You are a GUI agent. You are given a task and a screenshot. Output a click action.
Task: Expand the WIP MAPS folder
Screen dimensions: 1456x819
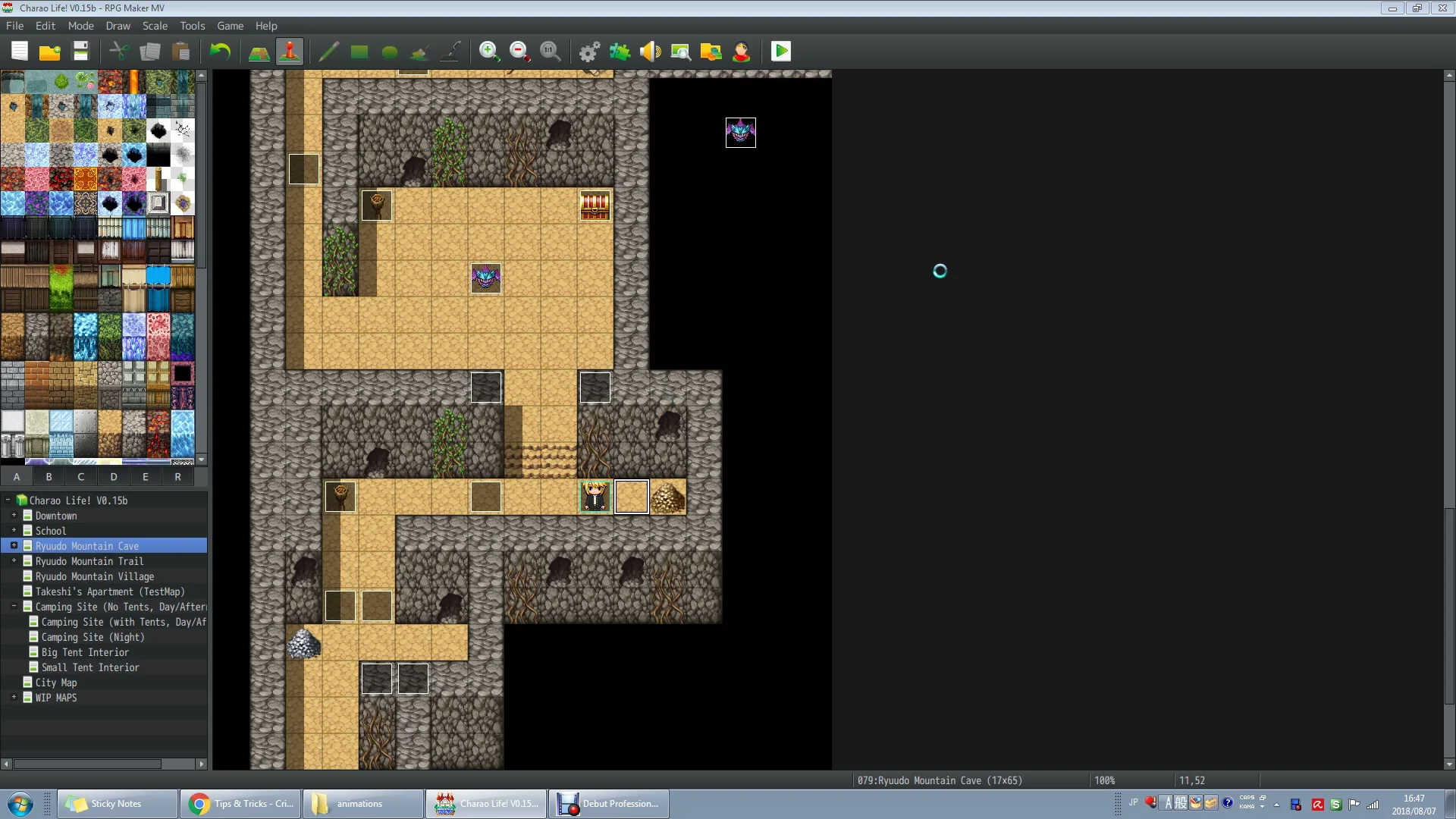click(x=14, y=698)
